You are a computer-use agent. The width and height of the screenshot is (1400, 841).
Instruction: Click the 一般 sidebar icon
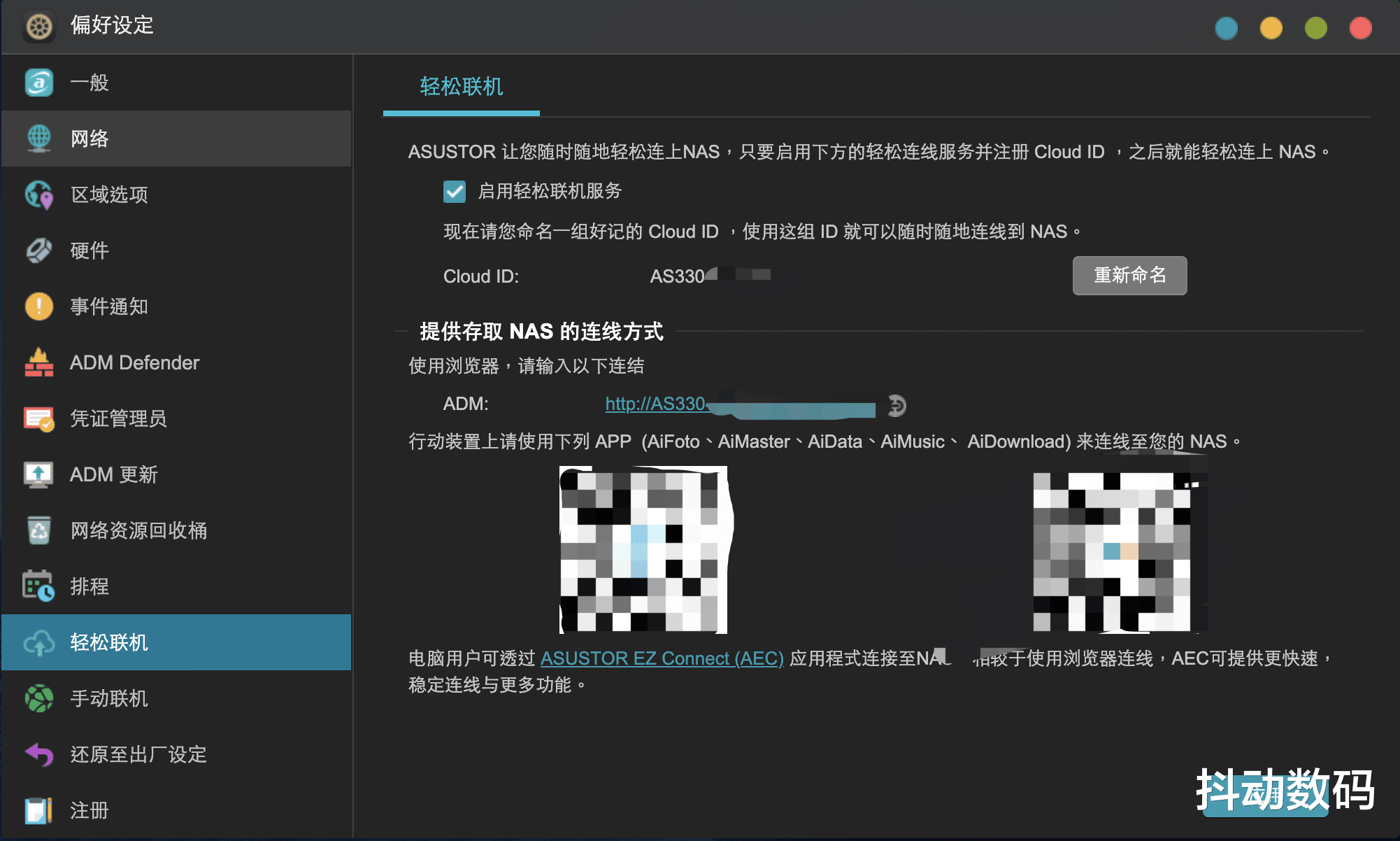click(x=39, y=83)
